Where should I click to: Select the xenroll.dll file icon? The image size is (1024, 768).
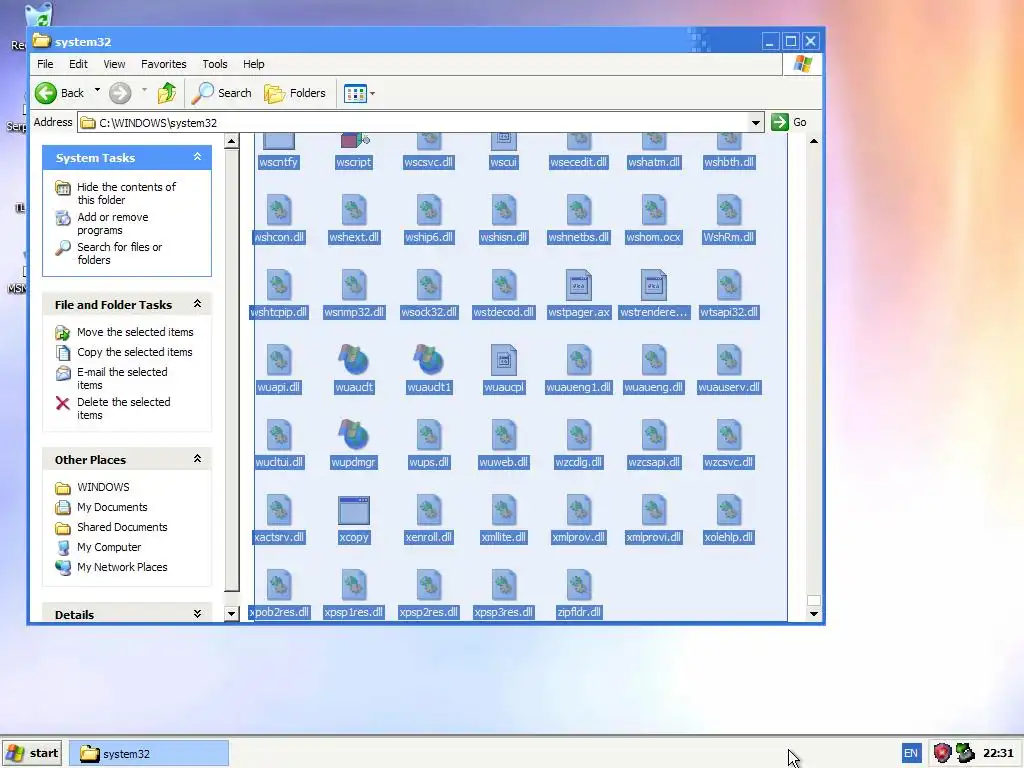(x=428, y=511)
